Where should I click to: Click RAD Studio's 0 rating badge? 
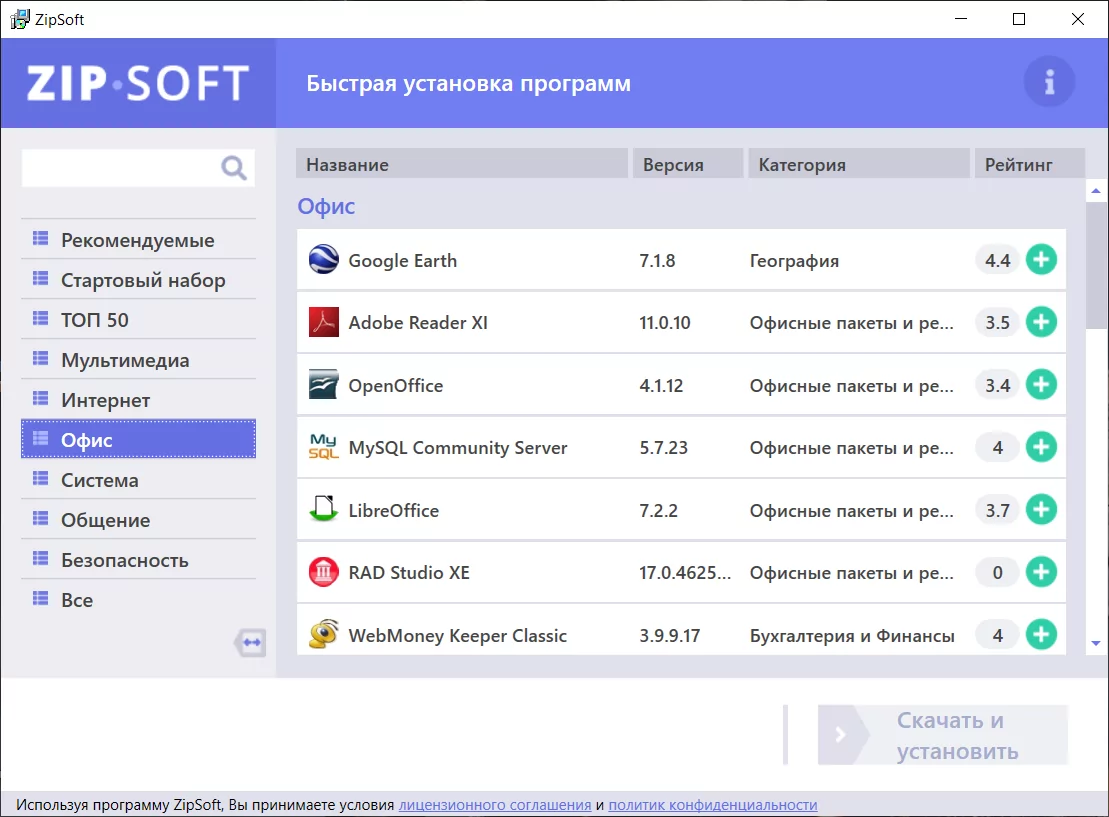tap(997, 572)
